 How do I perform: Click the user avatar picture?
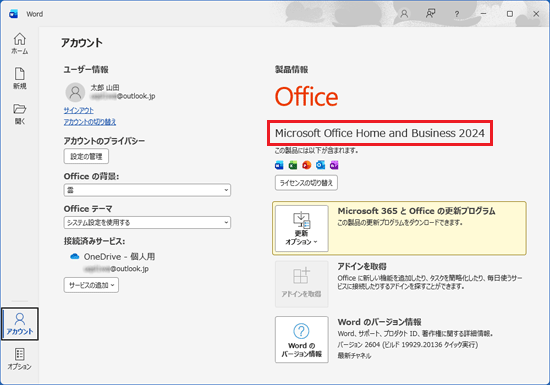coord(75,92)
